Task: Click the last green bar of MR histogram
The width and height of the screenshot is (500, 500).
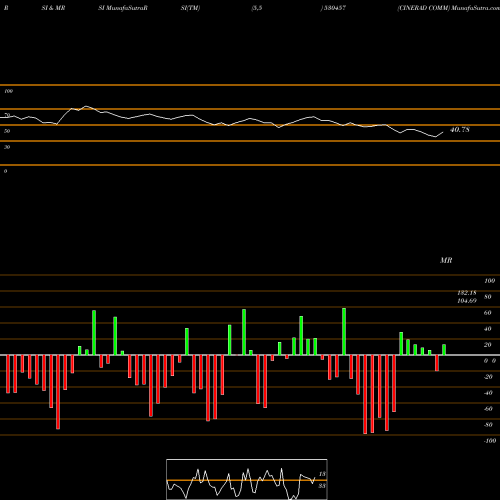Action: (444, 350)
